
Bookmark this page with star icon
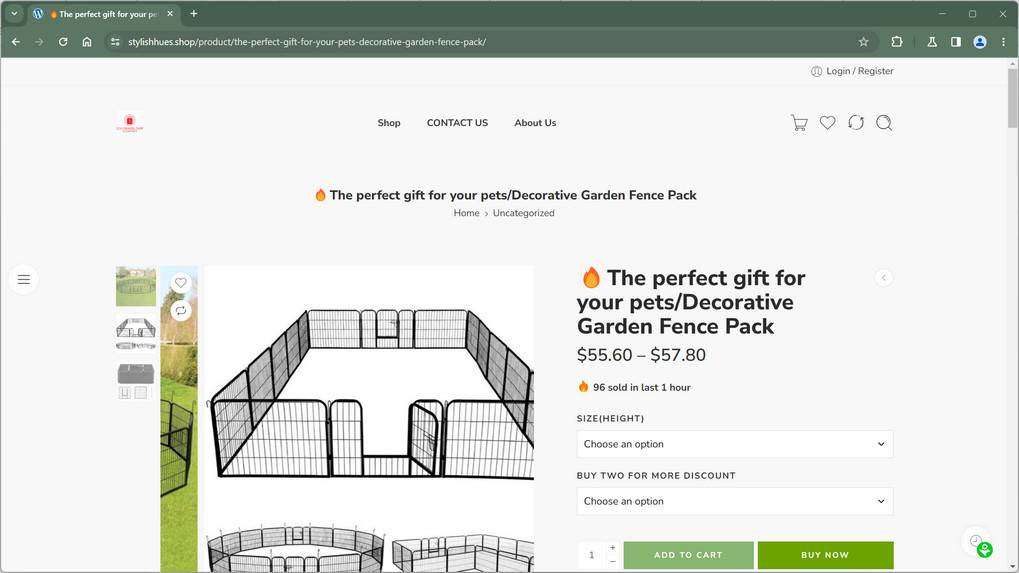(x=863, y=42)
